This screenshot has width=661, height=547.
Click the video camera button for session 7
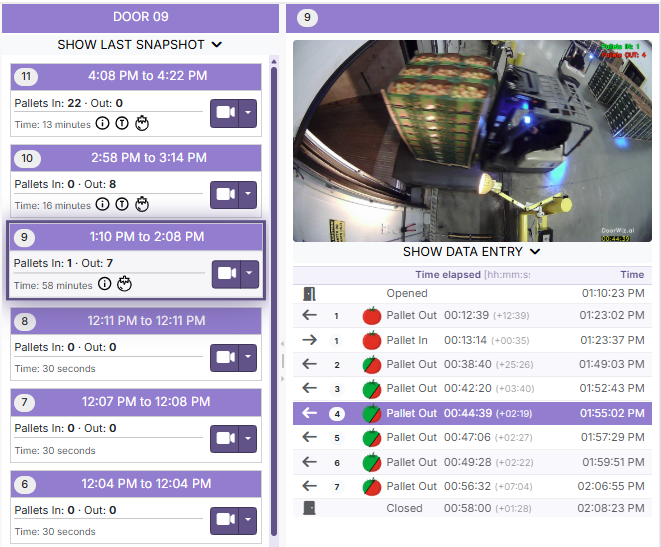(x=225, y=439)
